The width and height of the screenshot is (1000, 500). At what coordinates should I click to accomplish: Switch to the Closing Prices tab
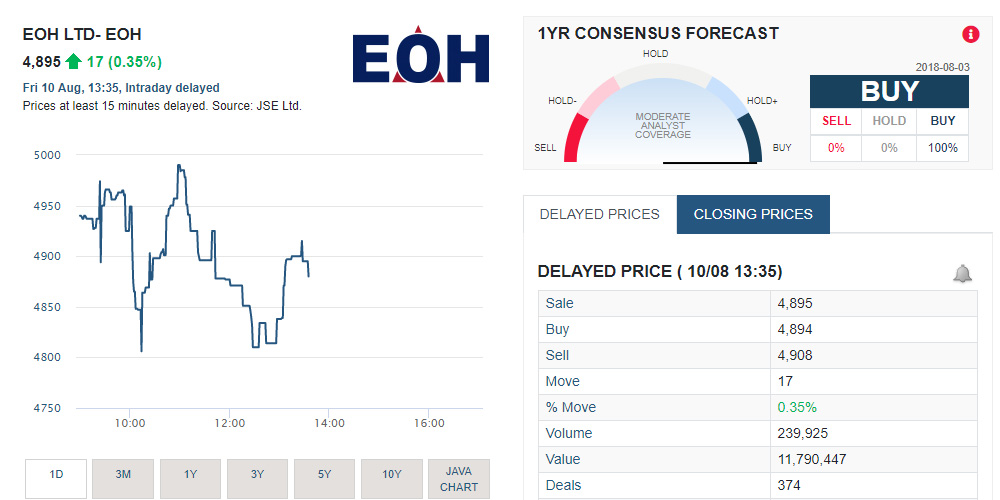pos(753,214)
